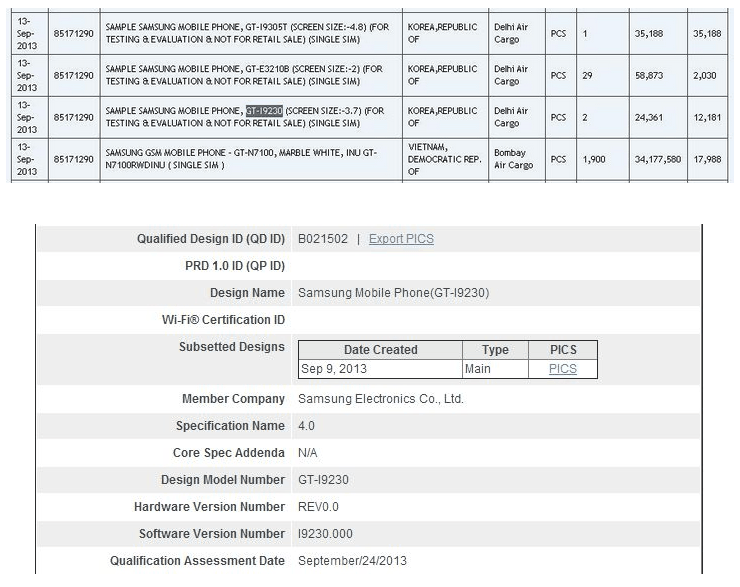Click the Wi-Fi Certification ID label
The height and width of the screenshot is (587, 740).
(223, 320)
